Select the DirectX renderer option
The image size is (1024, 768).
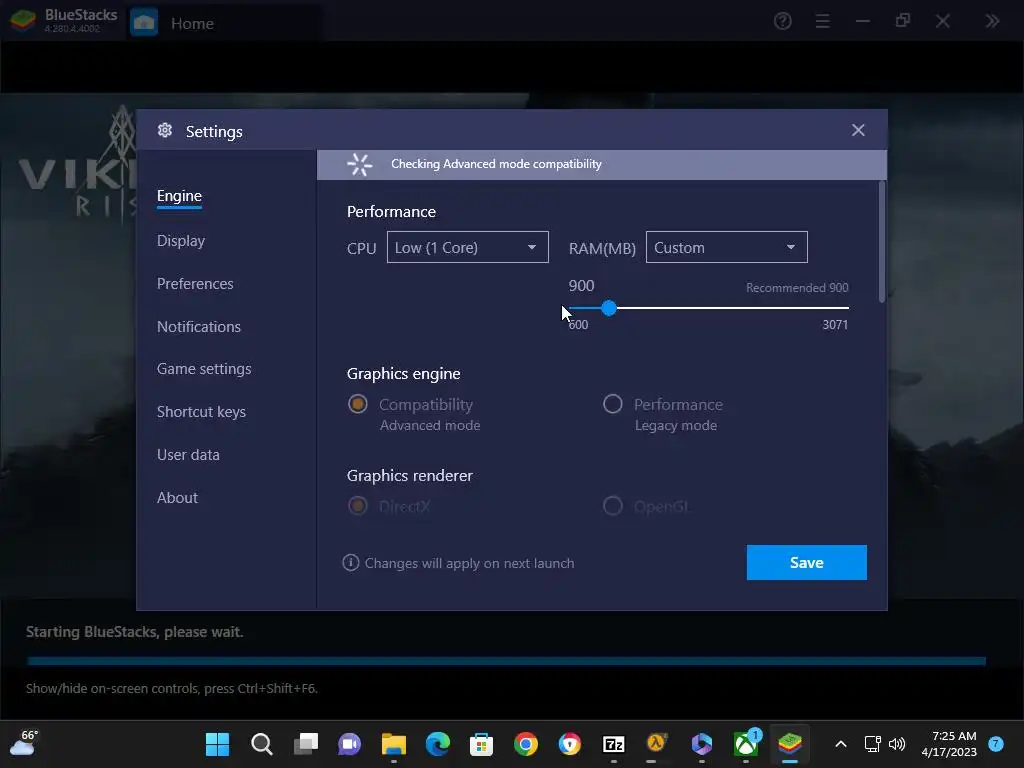357,505
